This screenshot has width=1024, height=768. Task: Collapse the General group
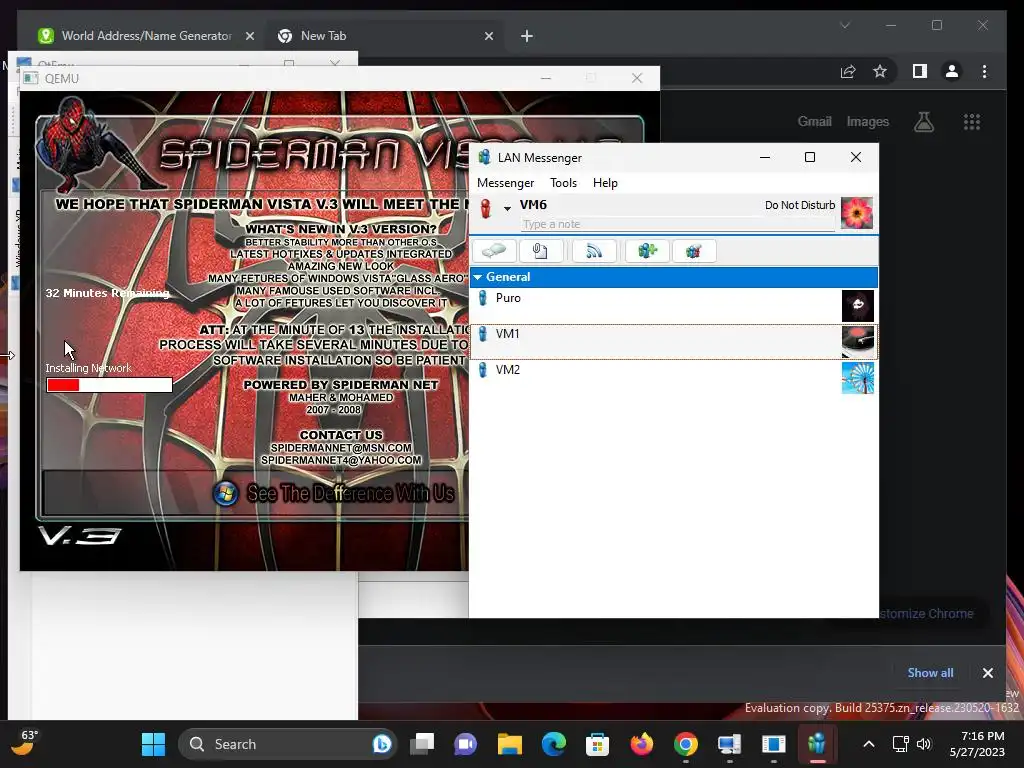(478, 277)
